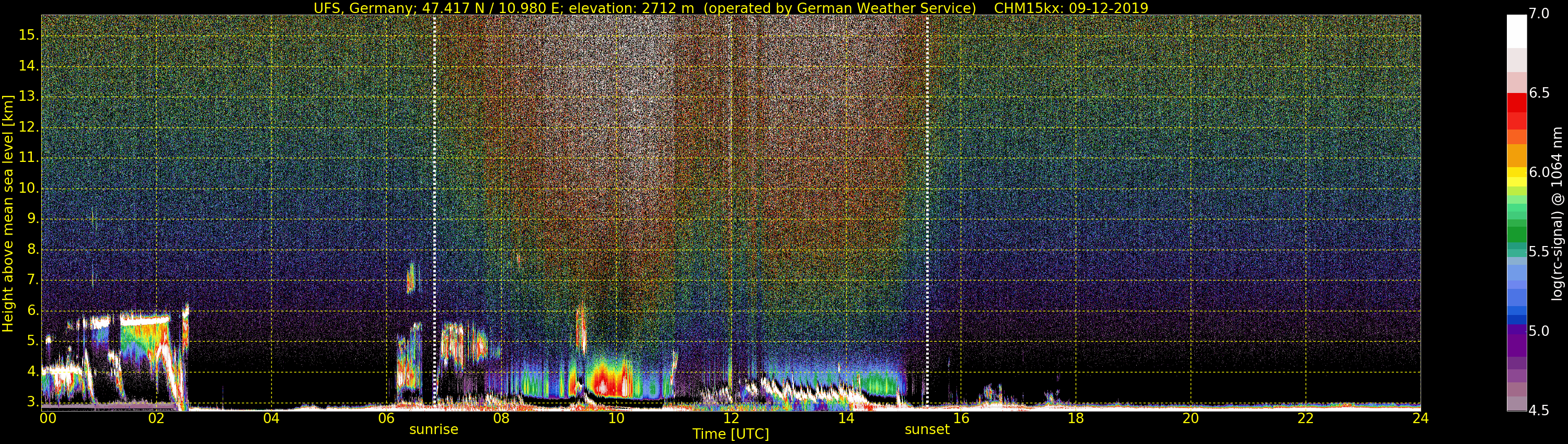
Task: Click the '15.' height axis tick label
Action: point(29,36)
